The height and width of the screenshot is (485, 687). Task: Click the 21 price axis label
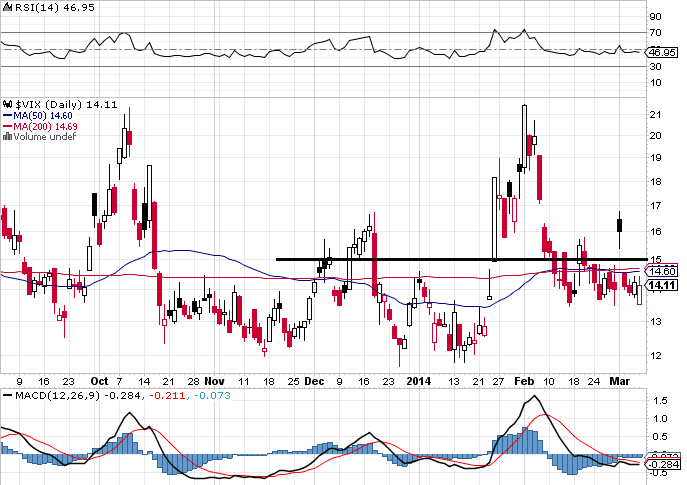[656, 115]
